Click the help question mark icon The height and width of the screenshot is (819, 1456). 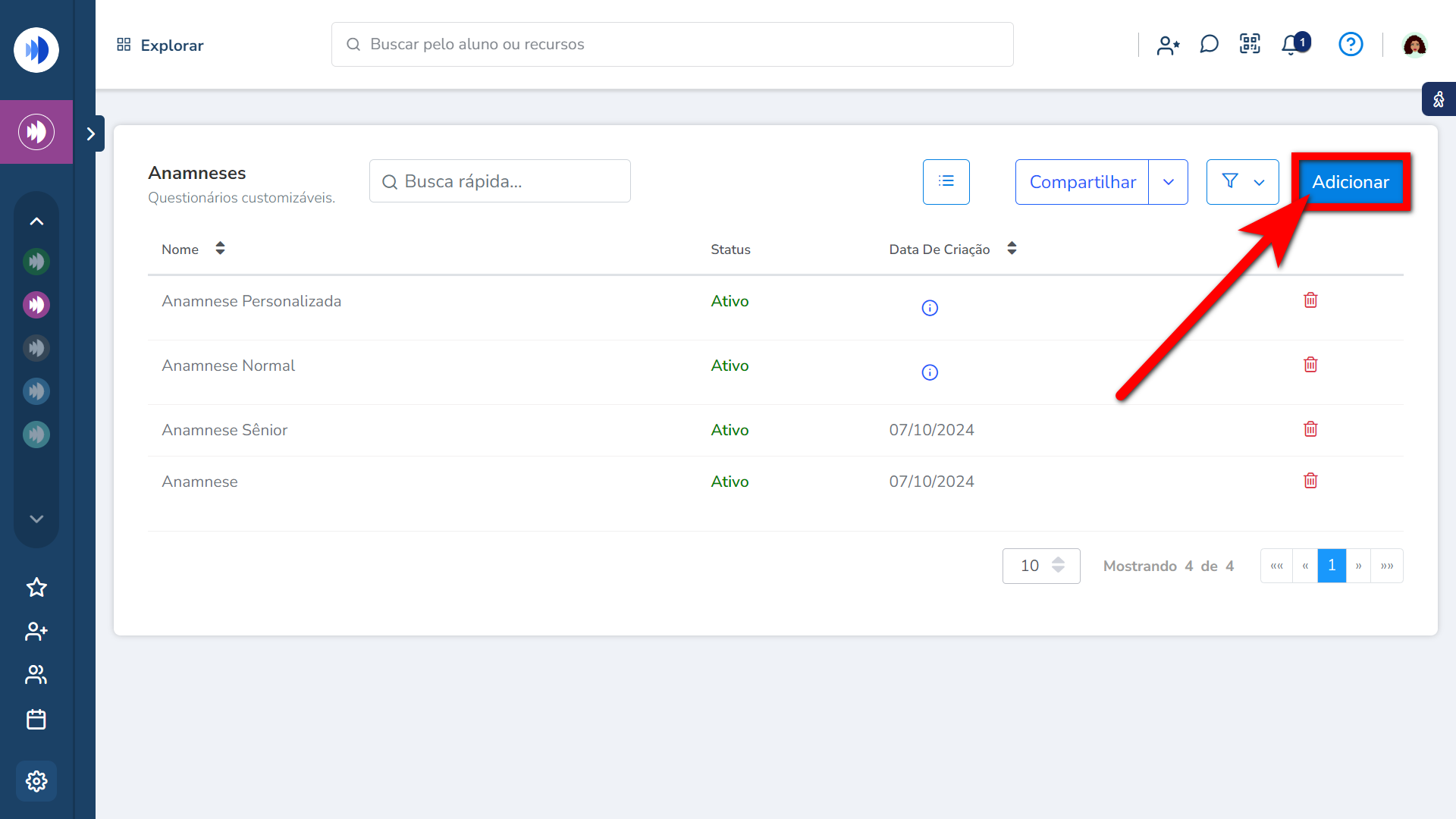click(1351, 44)
